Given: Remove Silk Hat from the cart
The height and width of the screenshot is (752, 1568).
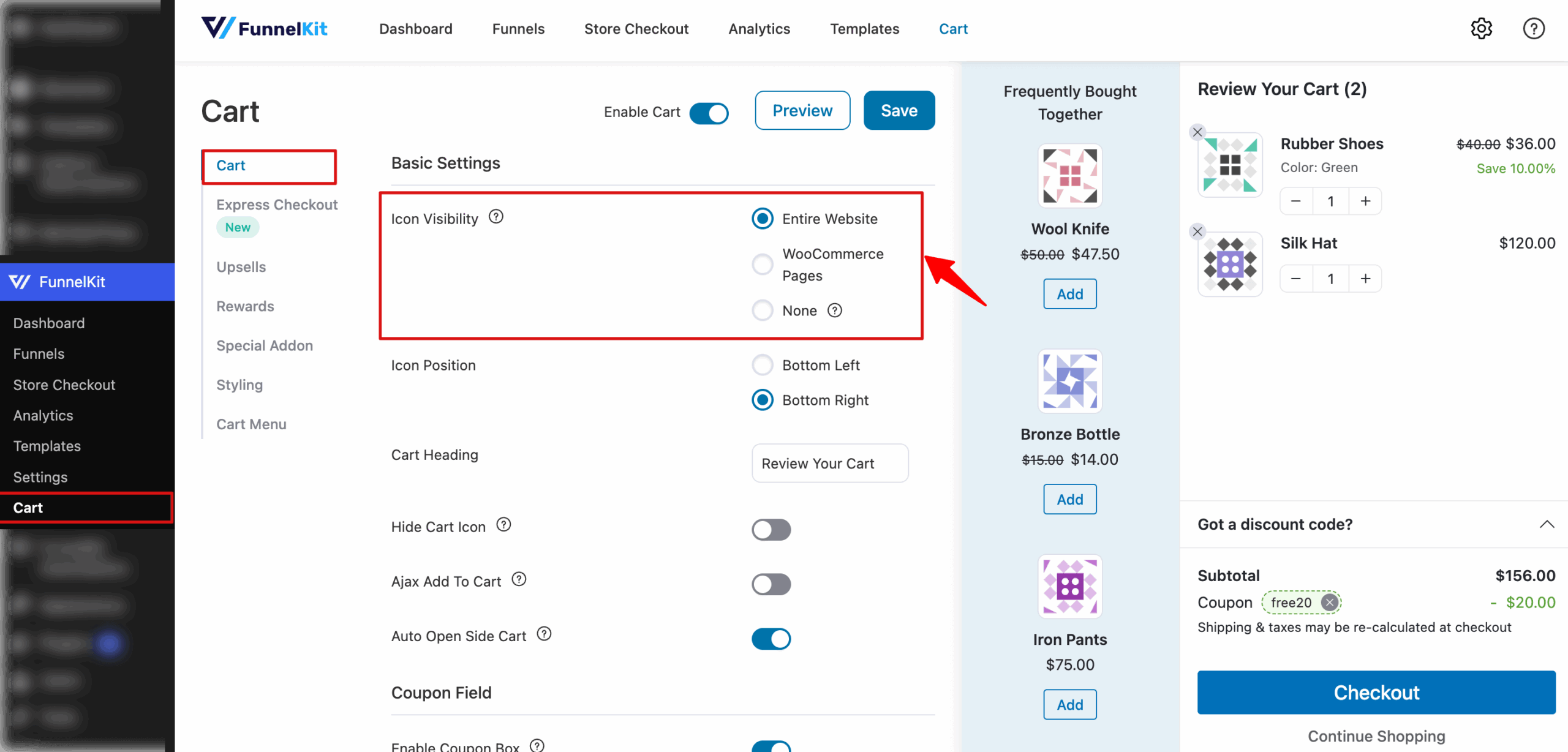Looking at the screenshot, I should click(1198, 231).
